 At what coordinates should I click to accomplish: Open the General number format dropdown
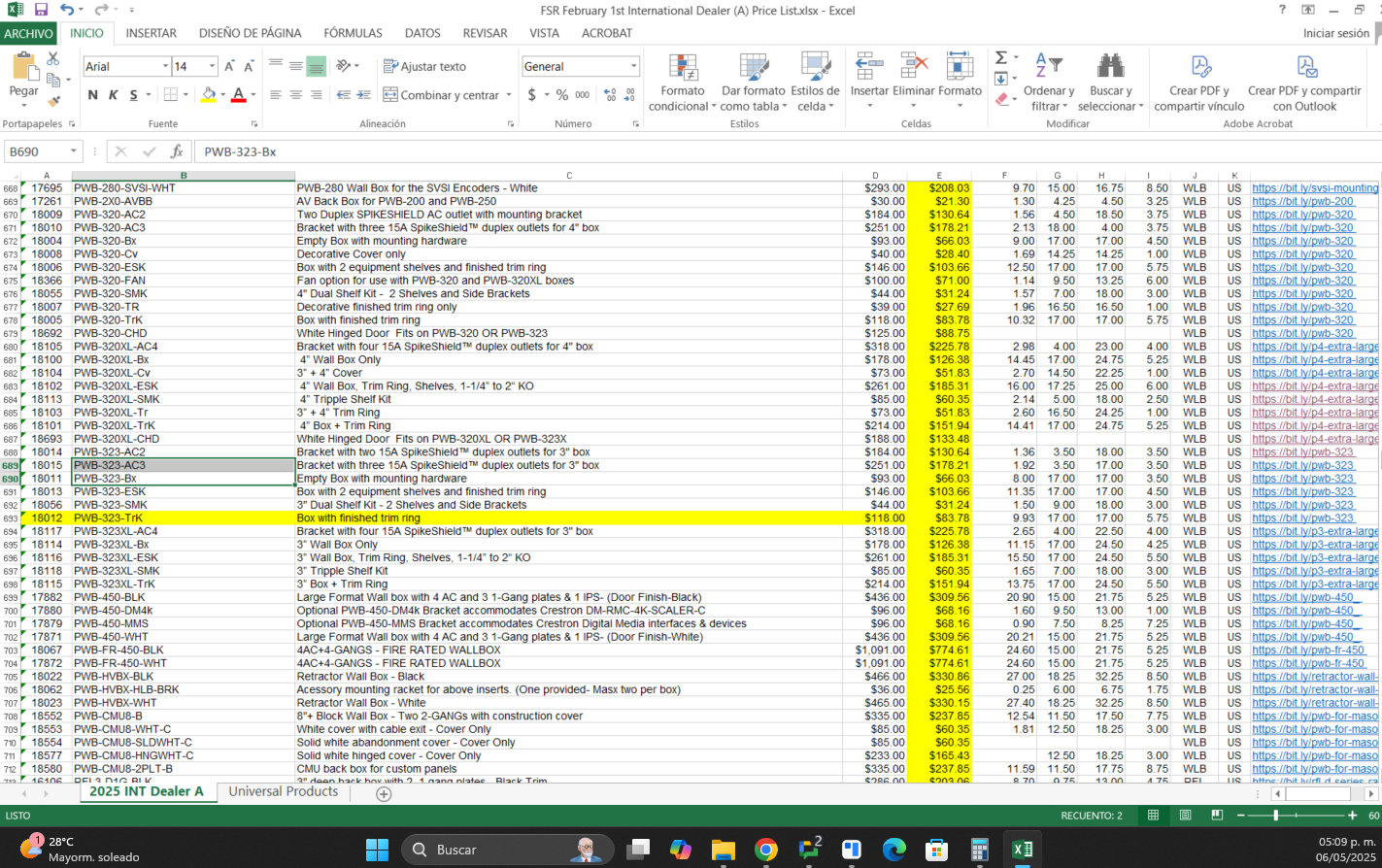pos(633,66)
